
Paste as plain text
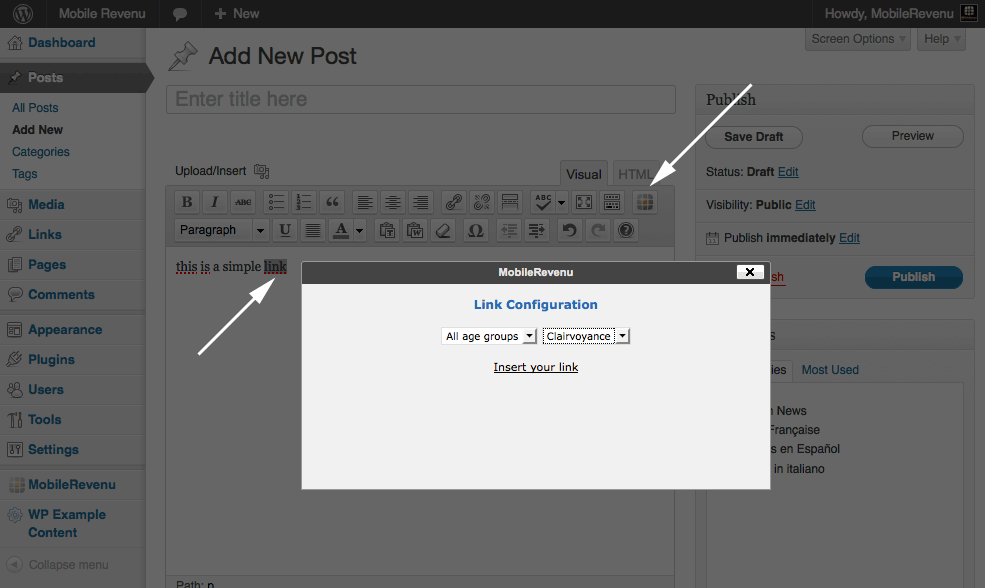[387, 231]
